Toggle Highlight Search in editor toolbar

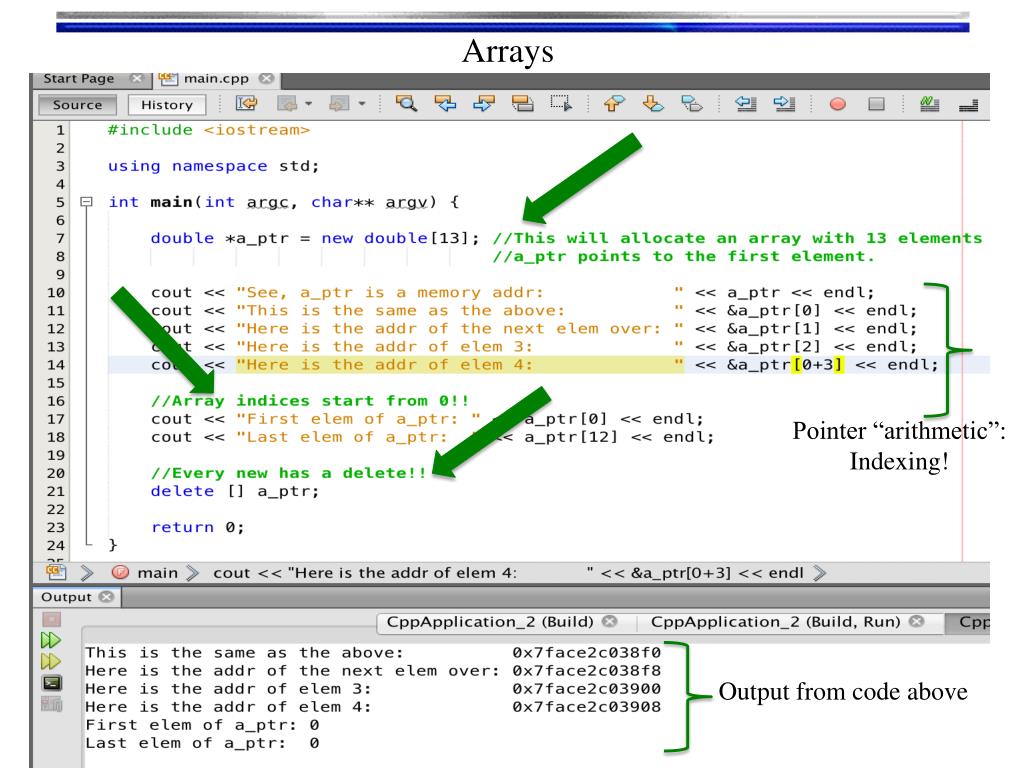[x=522, y=104]
